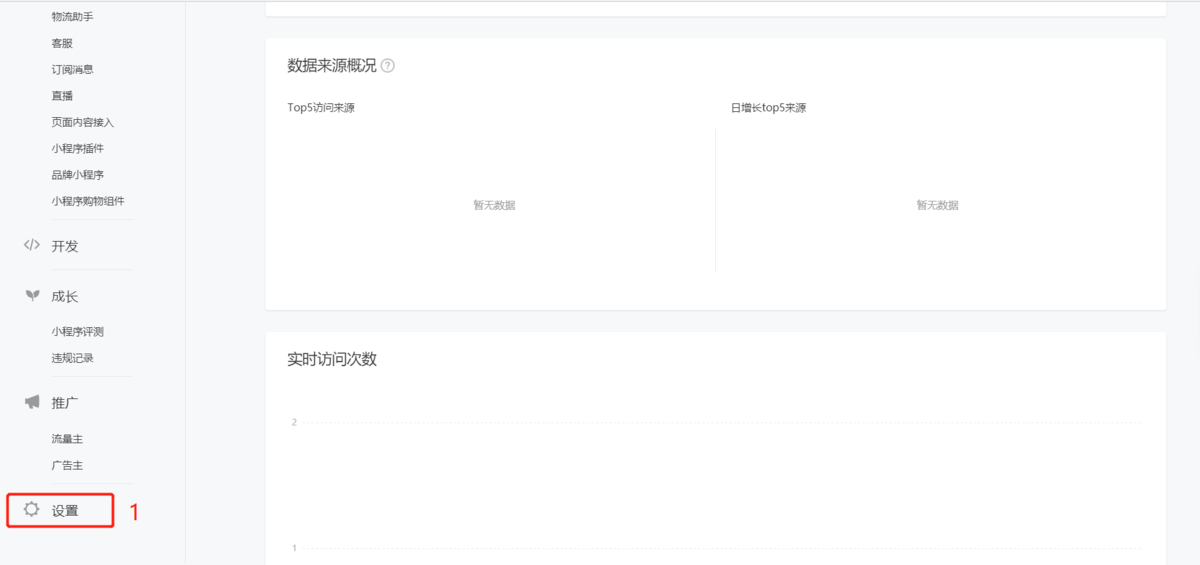Open the 成长 section label

(65, 297)
